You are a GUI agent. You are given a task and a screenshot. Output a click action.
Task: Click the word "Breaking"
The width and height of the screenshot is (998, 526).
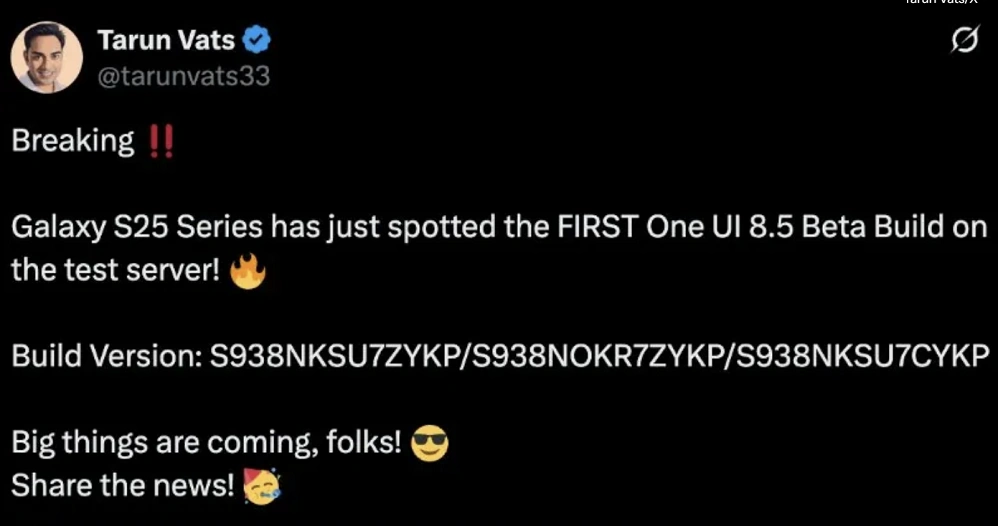tap(73, 141)
